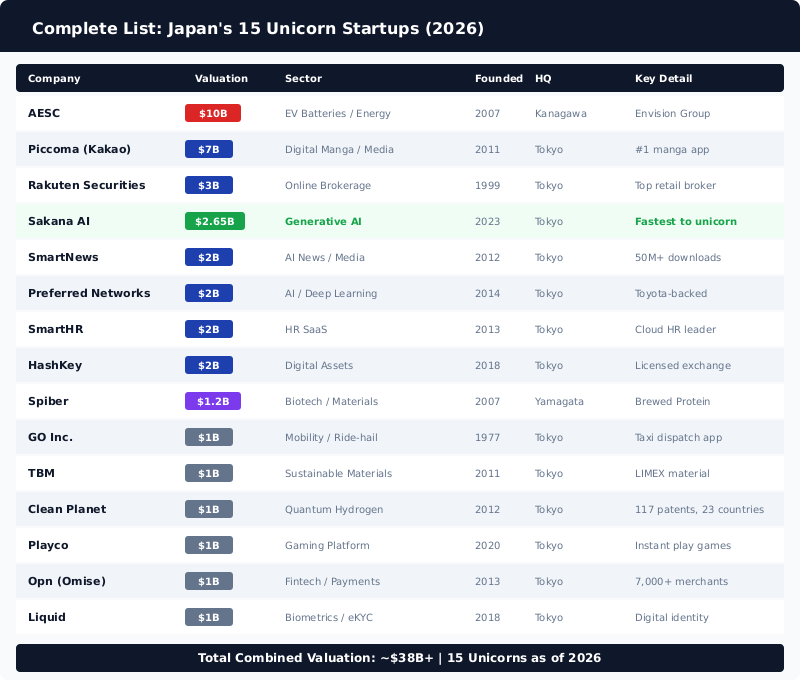
Task: Sort by the Valuation column header
Action: click(220, 78)
